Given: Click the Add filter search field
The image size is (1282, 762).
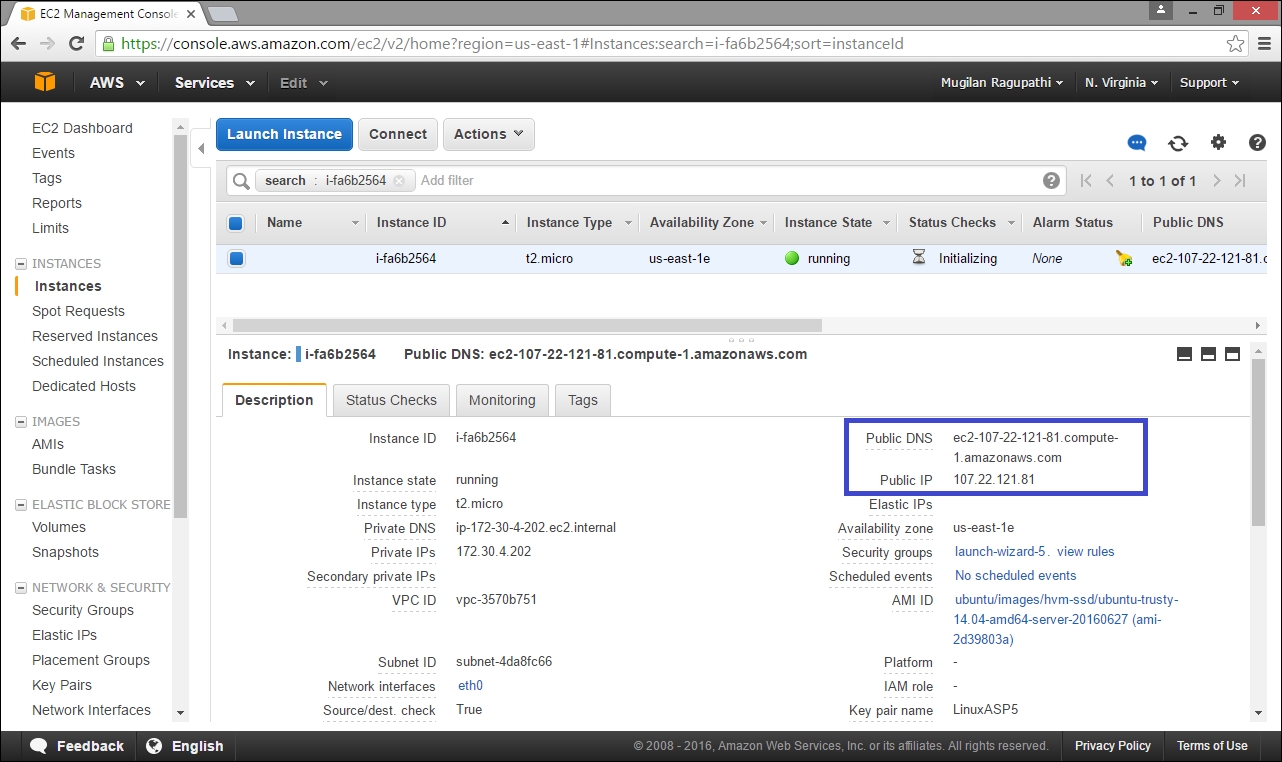Looking at the screenshot, I should (726, 181).
